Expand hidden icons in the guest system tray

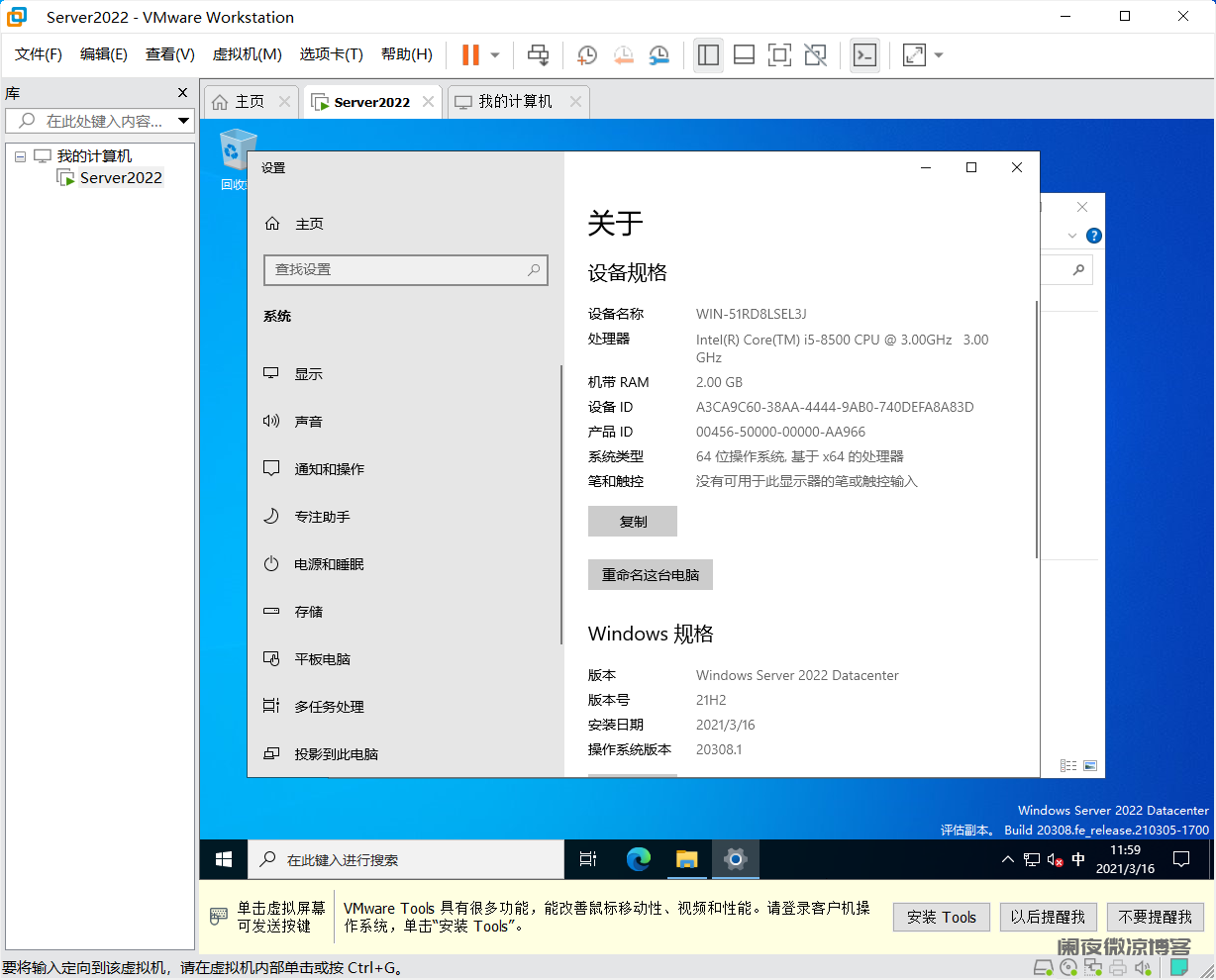1008,859
